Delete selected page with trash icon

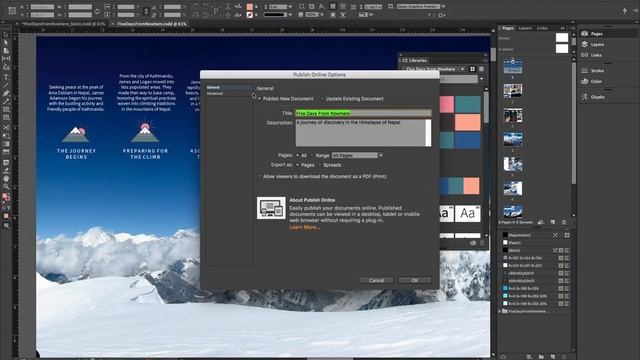point(564,222)
